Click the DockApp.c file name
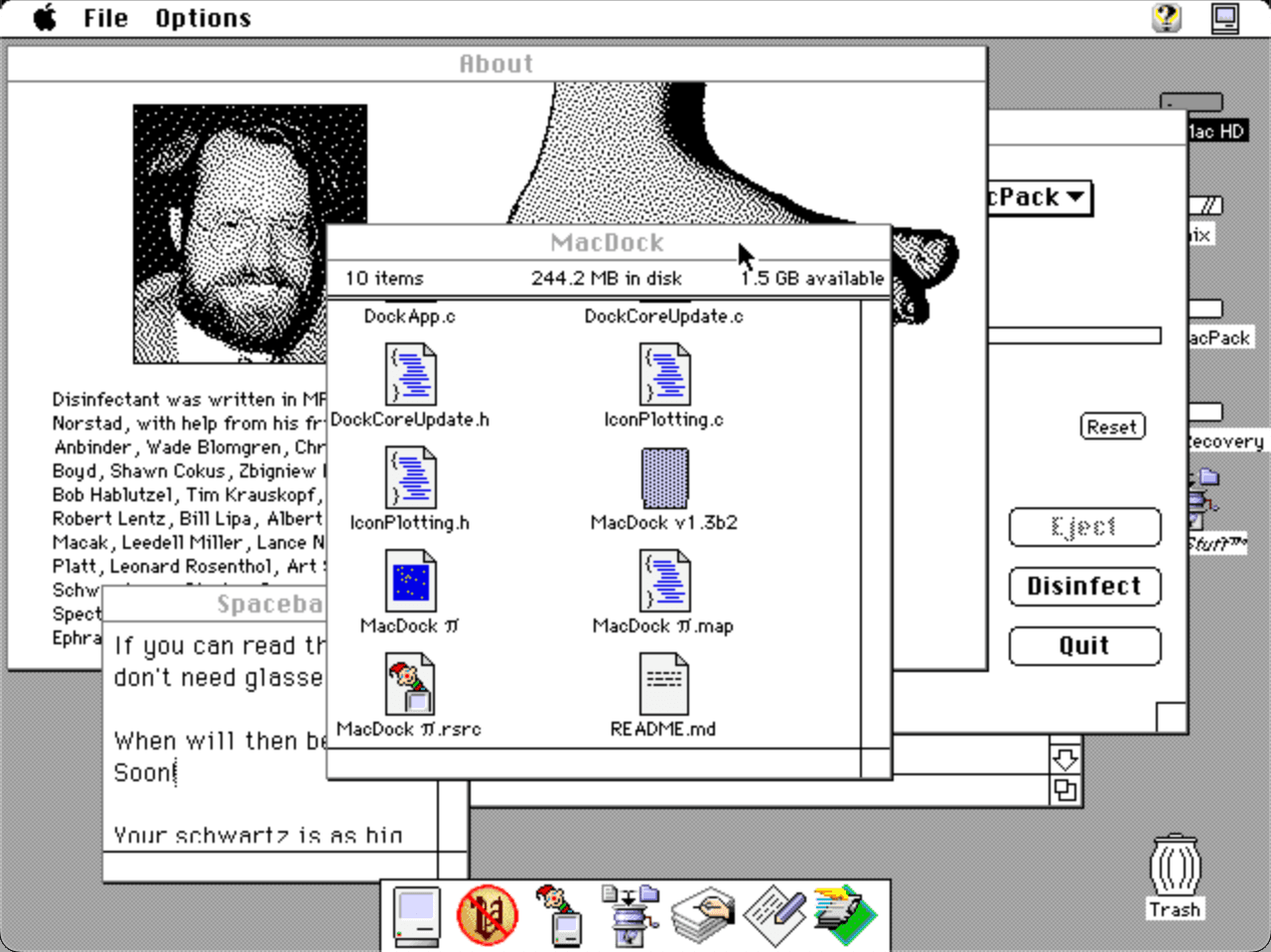 pyautogui.click(x=410, y=316)
